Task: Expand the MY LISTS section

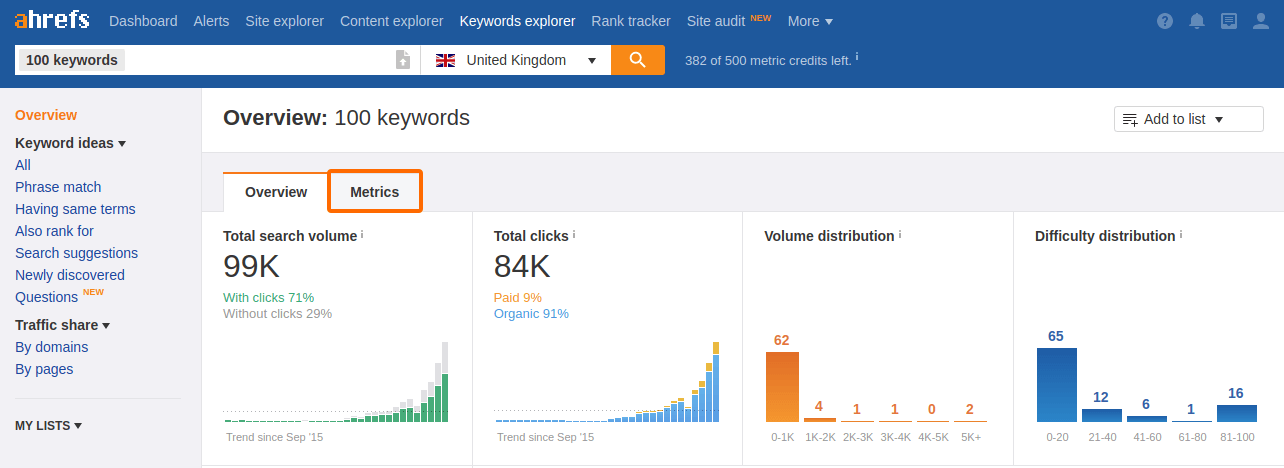Action: click(x=48, y=425)
